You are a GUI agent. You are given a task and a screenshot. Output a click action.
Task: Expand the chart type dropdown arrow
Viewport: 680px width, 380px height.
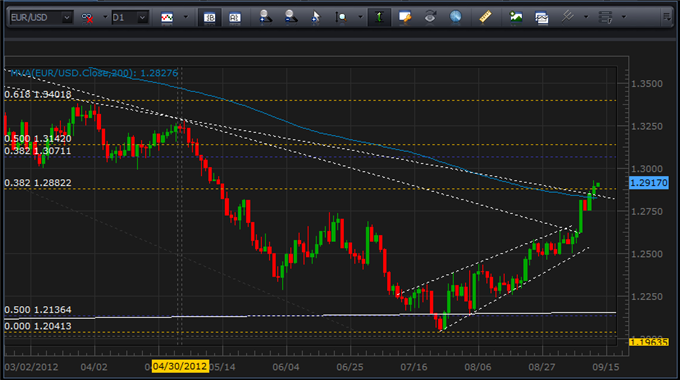point(186,17)
